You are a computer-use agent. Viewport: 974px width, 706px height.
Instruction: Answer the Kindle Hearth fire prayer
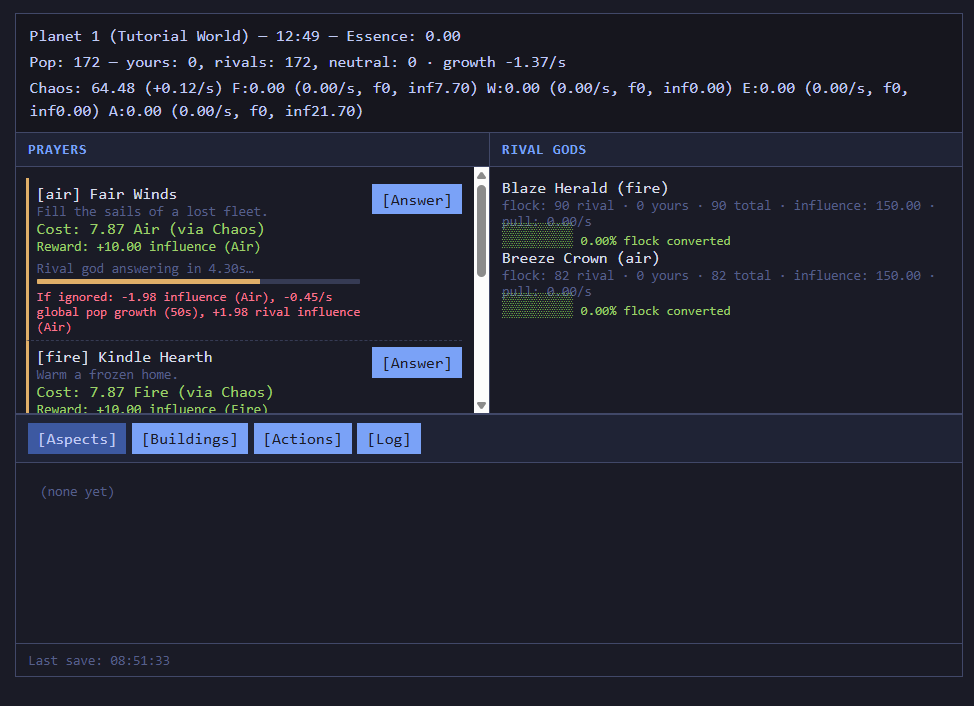pyautogui.click(x=417, y=363)
